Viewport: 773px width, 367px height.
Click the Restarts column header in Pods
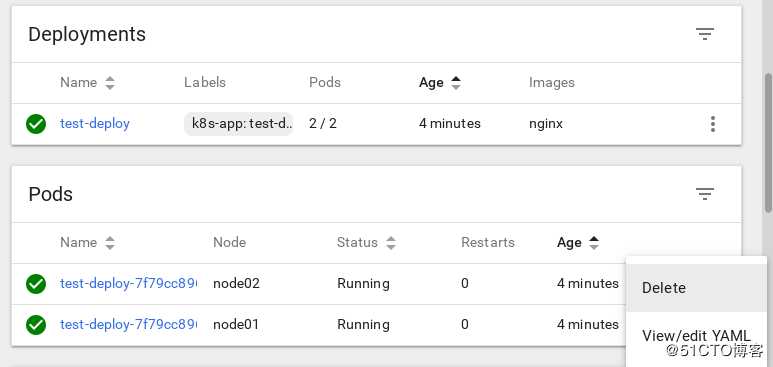click(488, 242)
